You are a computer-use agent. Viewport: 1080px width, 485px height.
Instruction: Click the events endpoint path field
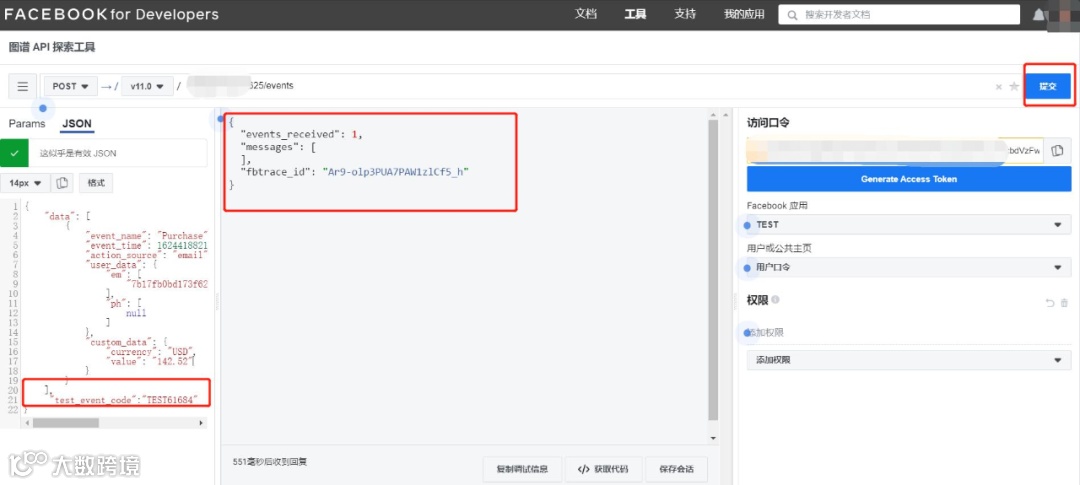[584, 87]
